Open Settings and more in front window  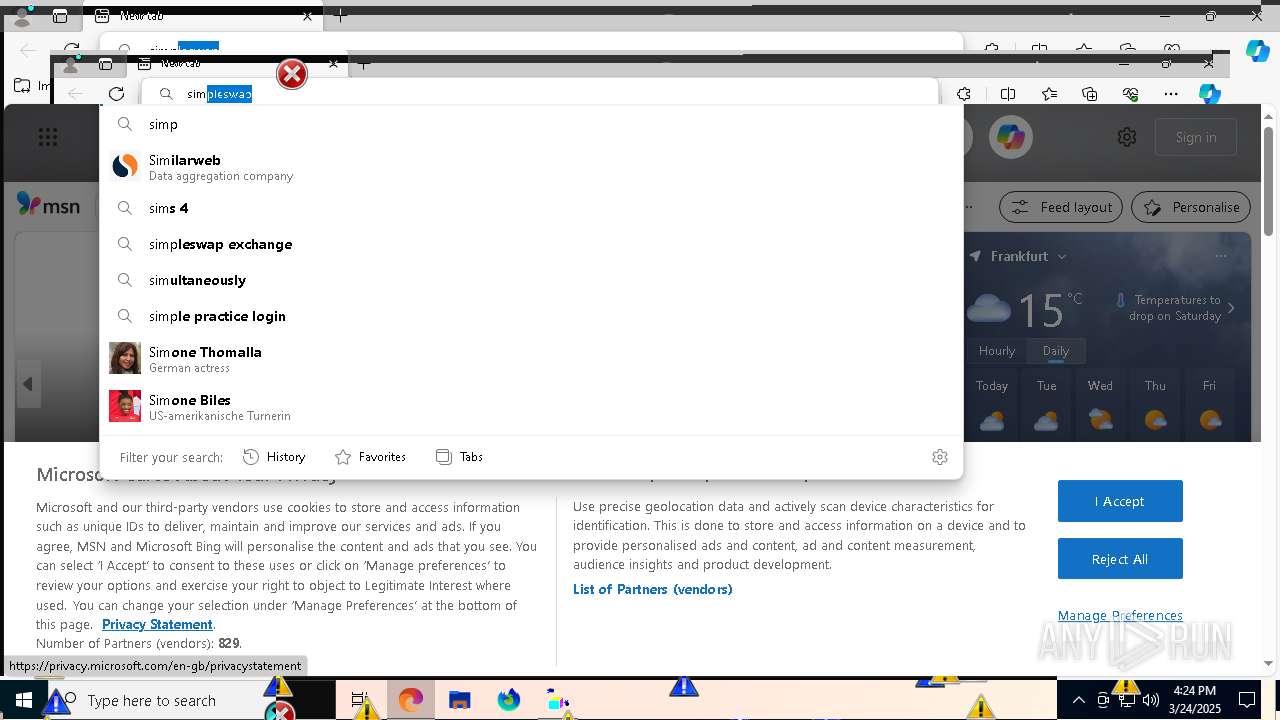pyautogui.click(x=1171, y=94)
